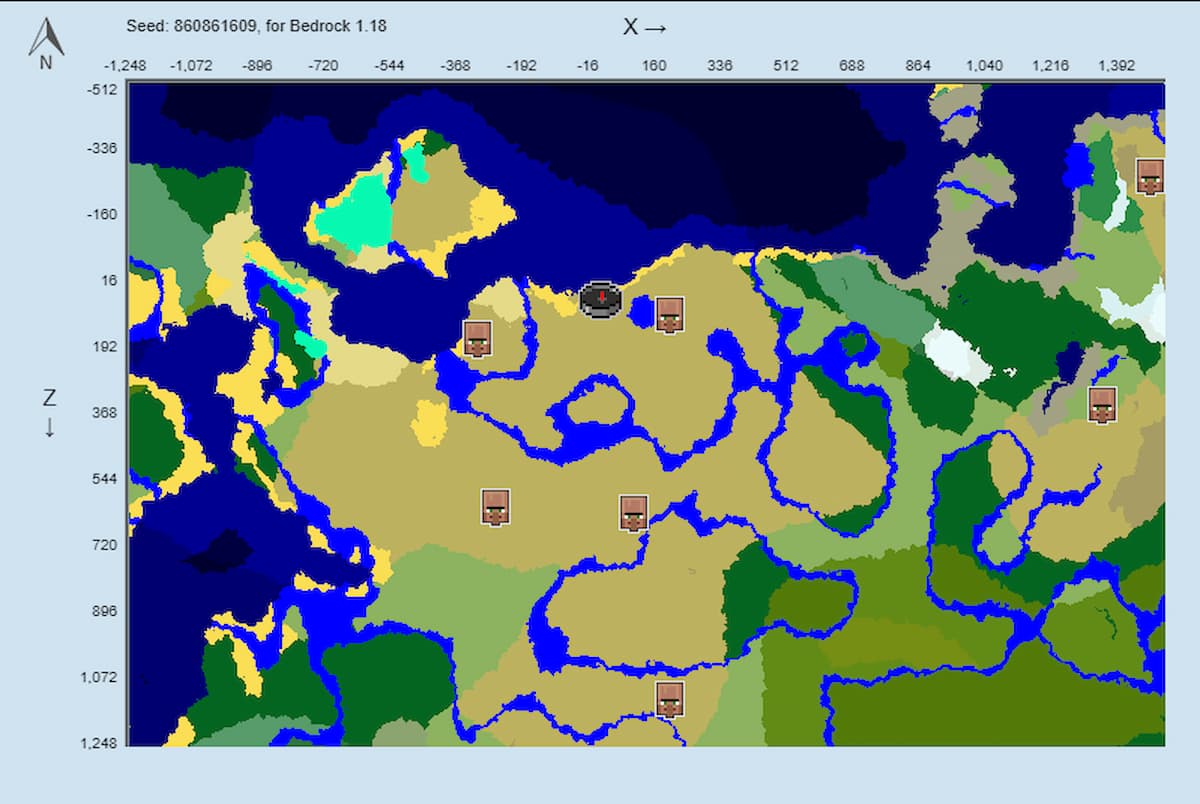Viewport: 1200px width, 804px height.
Task: Click the 160 tick on X axis
Action: point(653,66)
